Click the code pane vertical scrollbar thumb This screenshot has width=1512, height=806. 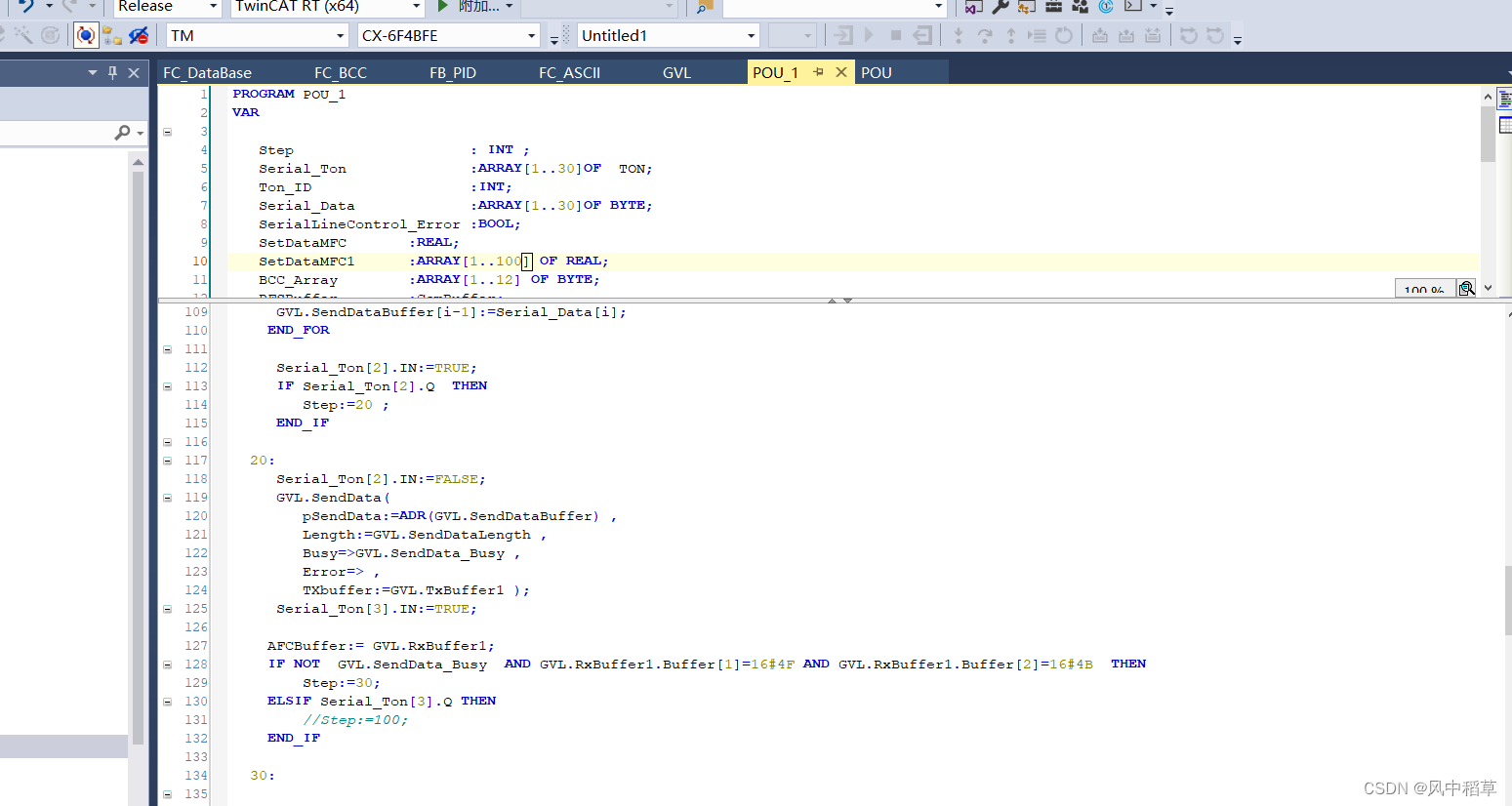1508,600
